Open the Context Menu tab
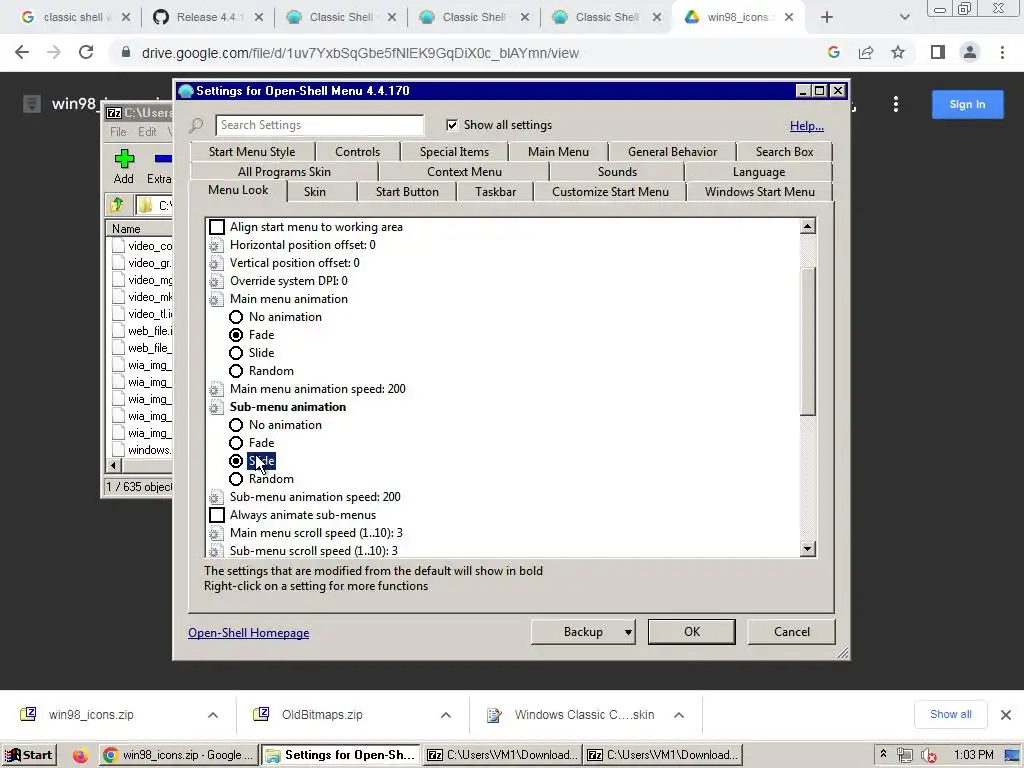This screenshot has height=768, width=1024. [464, 172]
